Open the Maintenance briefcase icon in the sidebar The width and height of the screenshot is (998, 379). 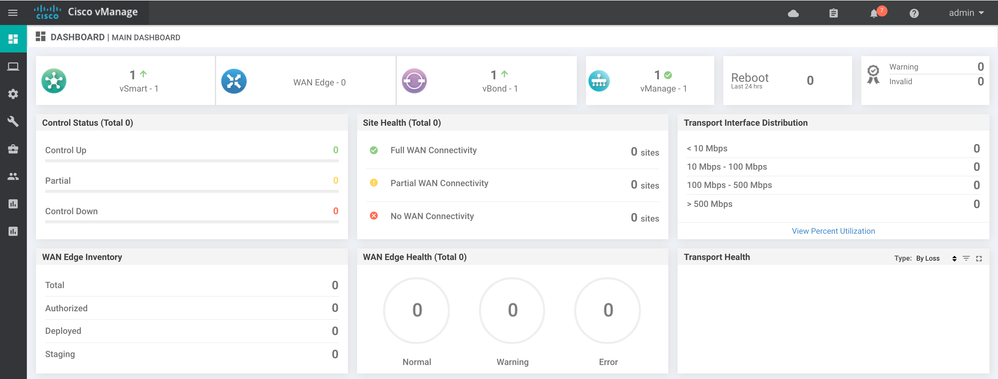click(x=13, y=149)
